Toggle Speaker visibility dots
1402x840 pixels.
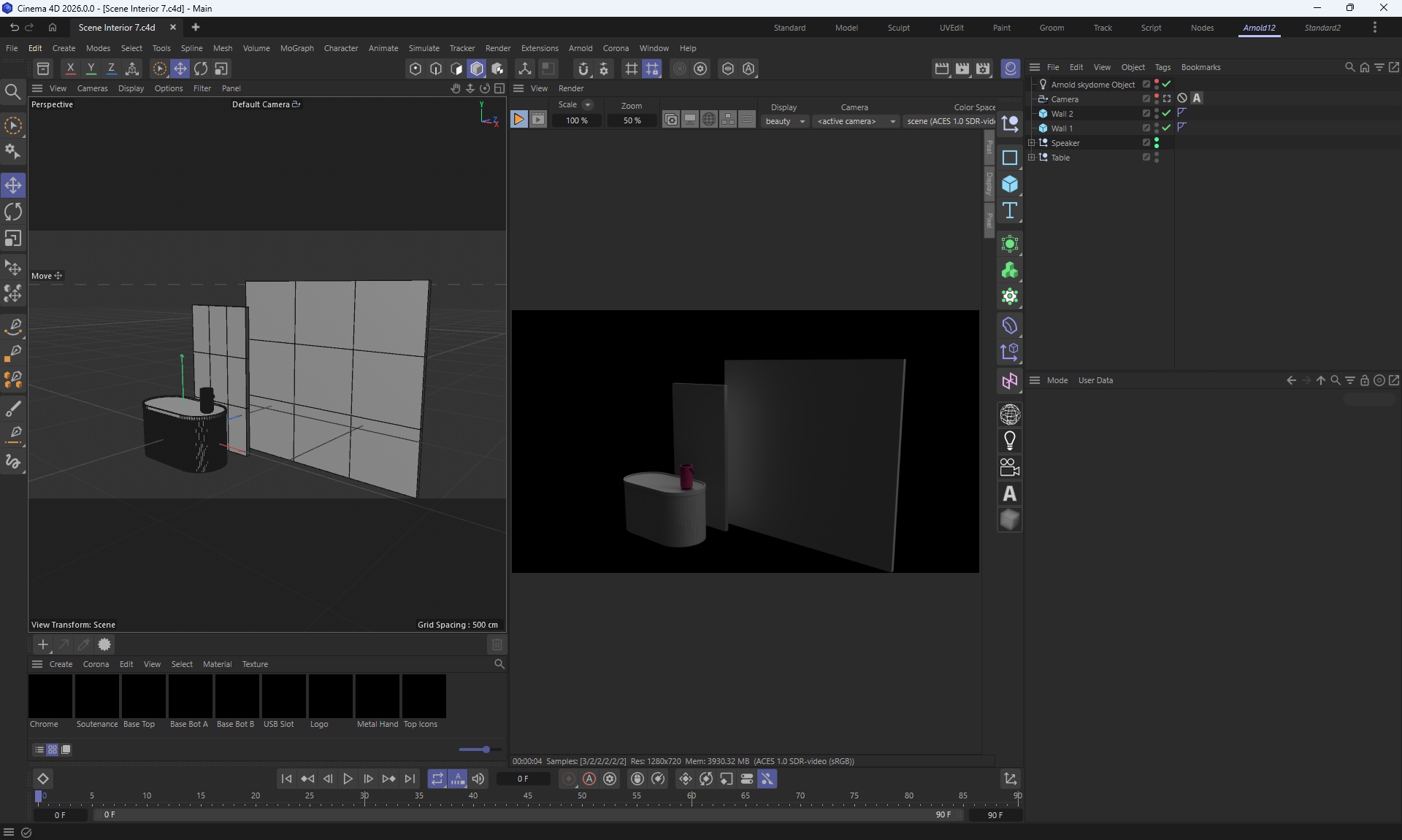pos(1157,142)
